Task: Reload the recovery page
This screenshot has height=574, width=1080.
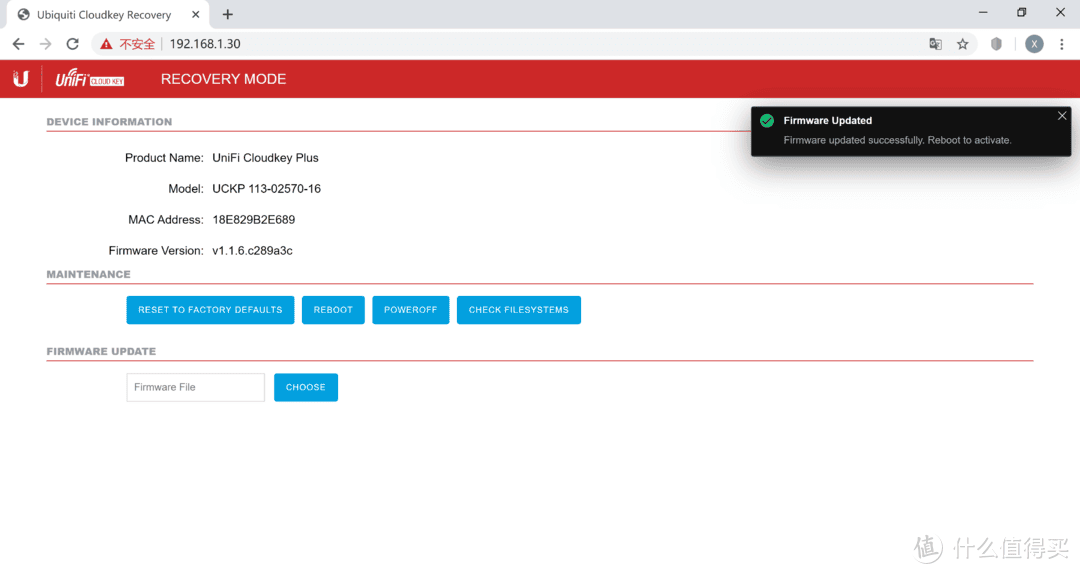Action: [72, 44]
